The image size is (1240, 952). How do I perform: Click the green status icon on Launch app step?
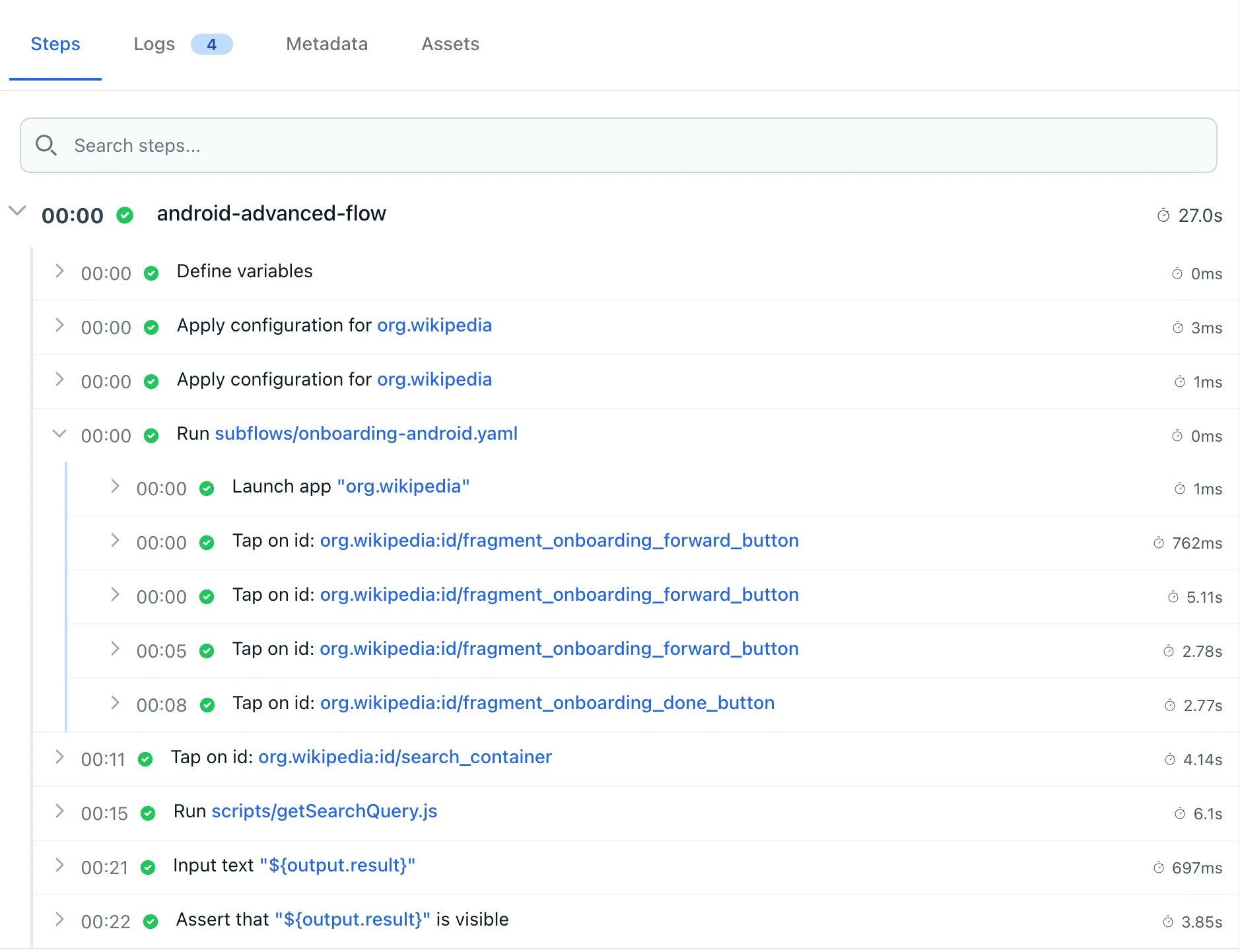pos(207,488)
